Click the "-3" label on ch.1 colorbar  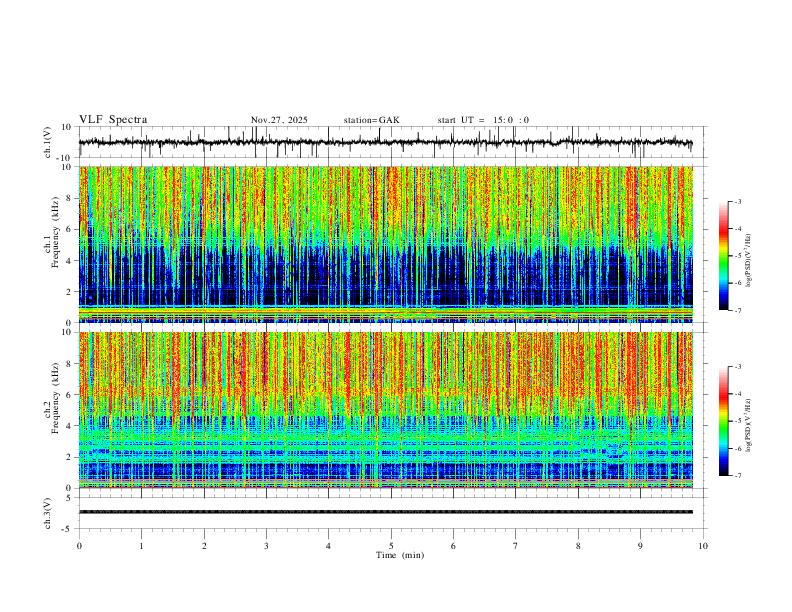[x=737, y=201]
